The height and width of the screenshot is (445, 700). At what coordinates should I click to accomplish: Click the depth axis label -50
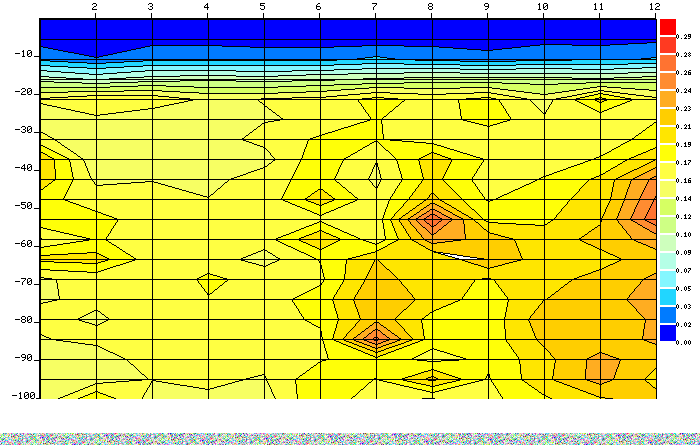pyautogui.click(x=24, y=206)
